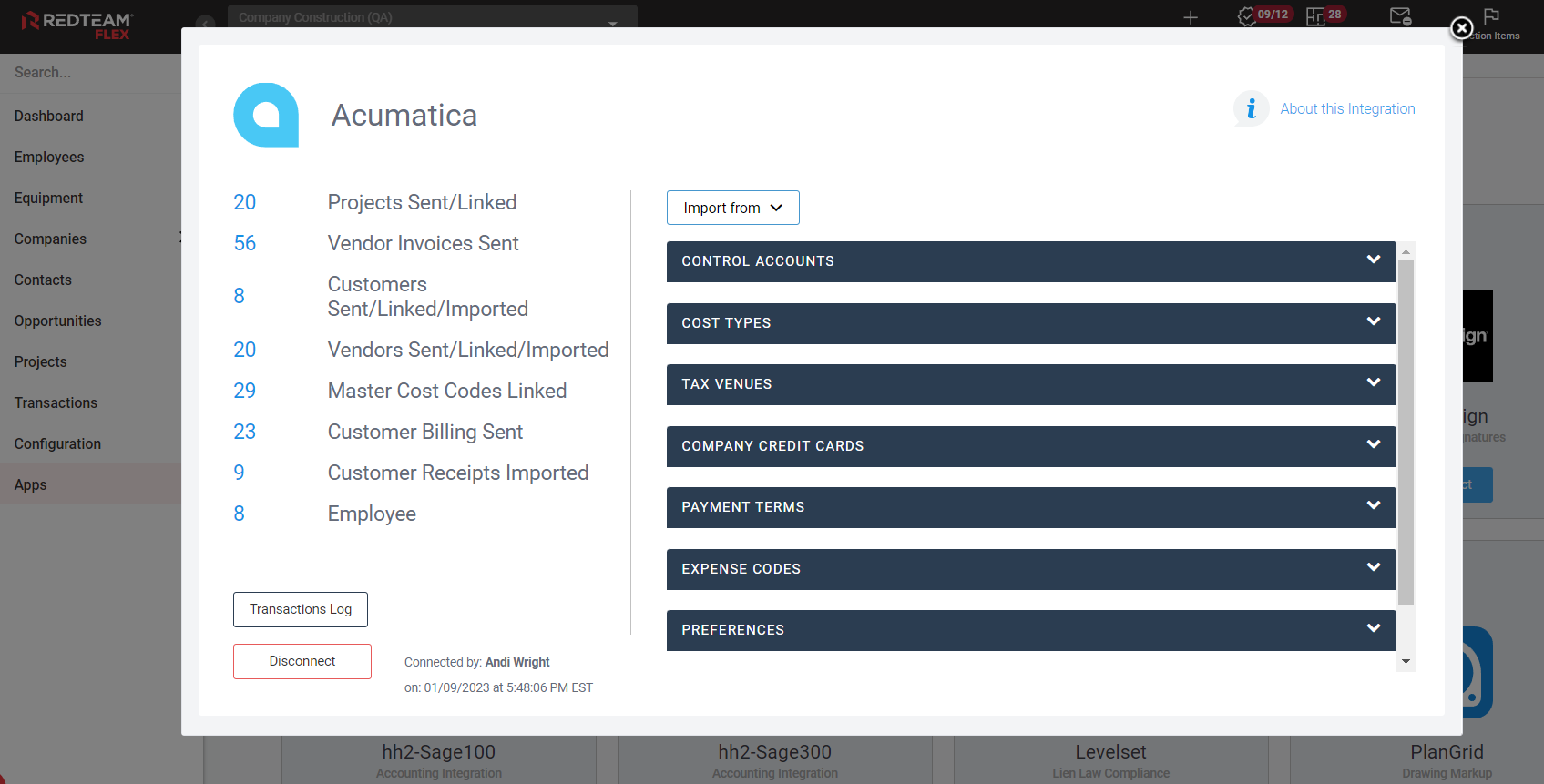Click the 56 Vendor Invoices Sent count
This screenshot has width=1544, height=784.
244,243
